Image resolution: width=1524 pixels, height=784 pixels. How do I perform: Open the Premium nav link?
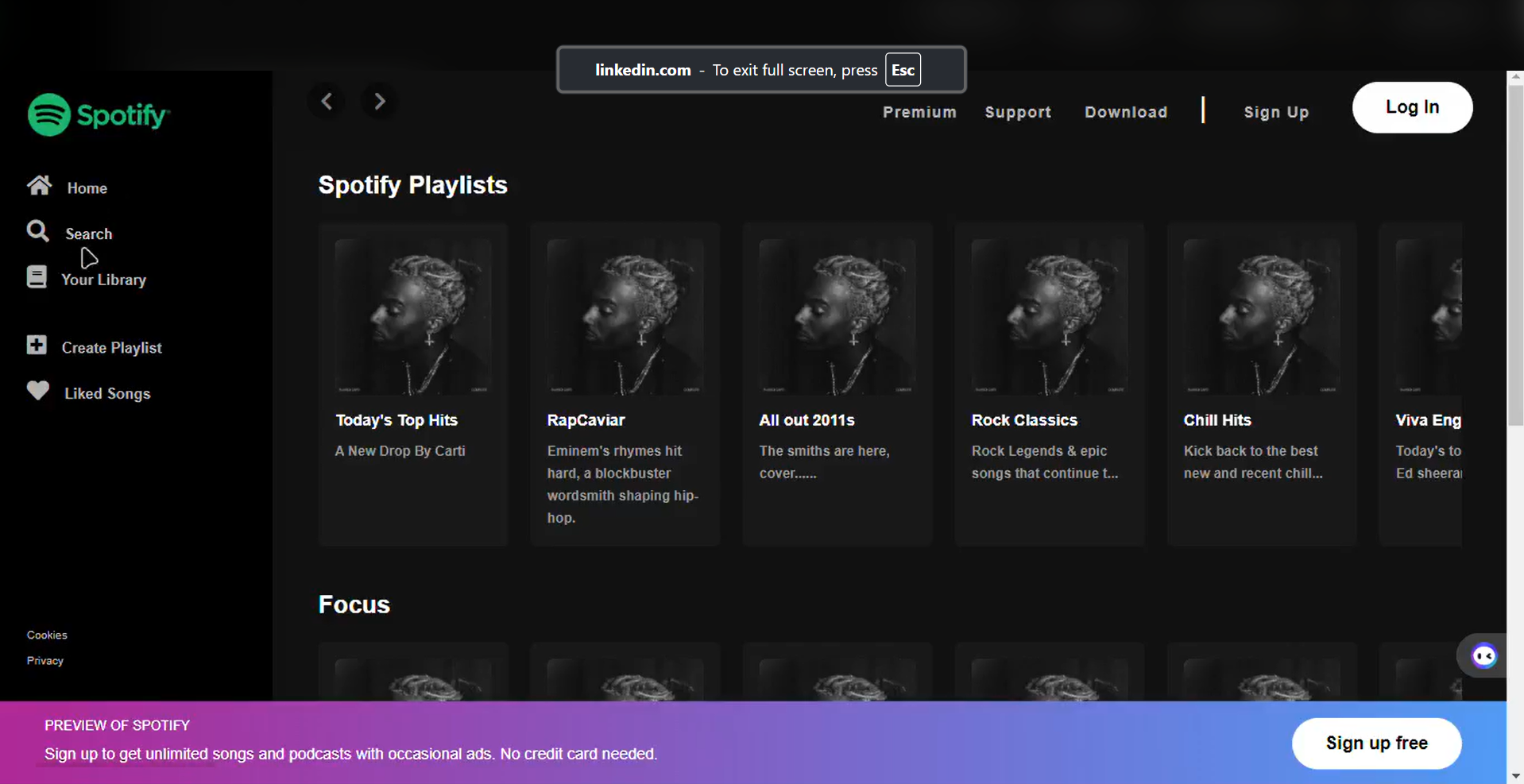coord(920,112)
